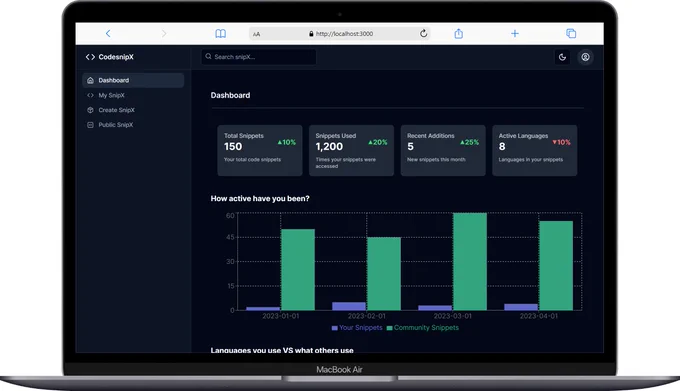
Task: Click the search magnifier icon
Action: (209, 56)
